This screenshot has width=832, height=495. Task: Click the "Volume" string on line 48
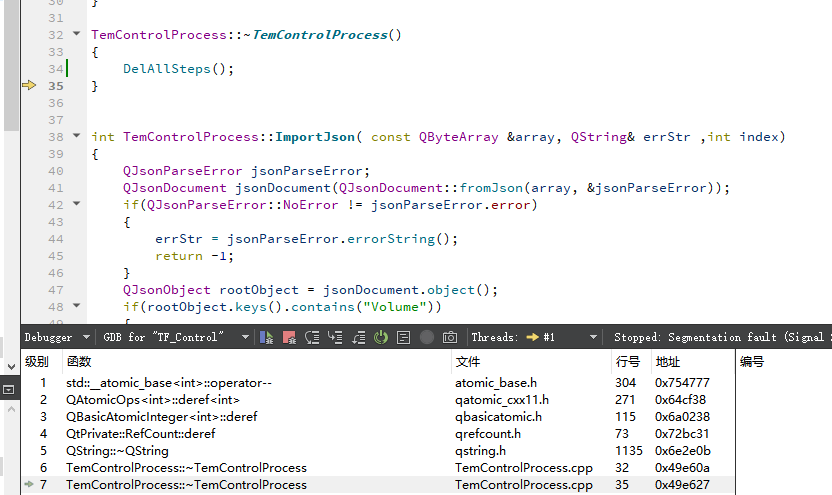[394, 307]
